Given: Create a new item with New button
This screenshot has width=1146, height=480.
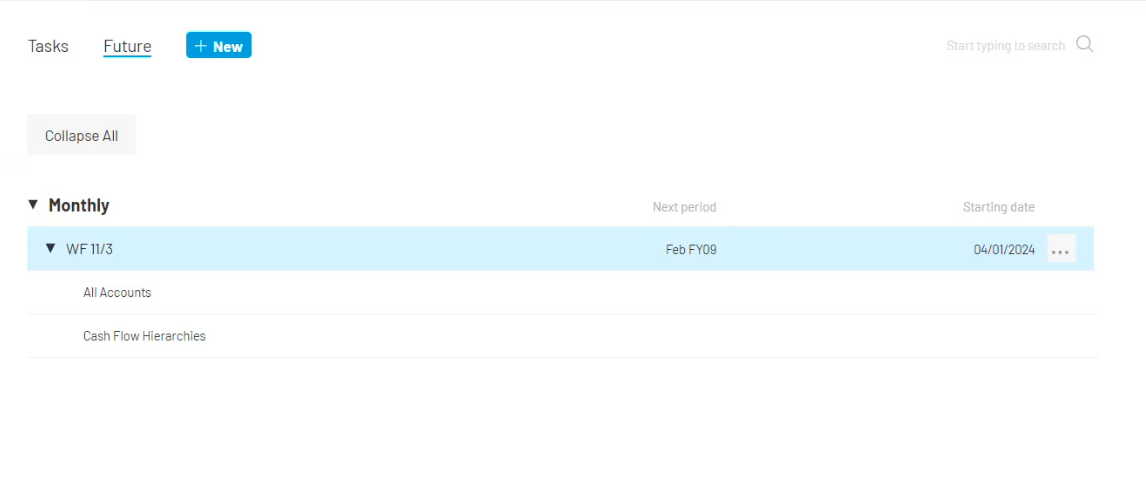Looking at the screenshot, I should 219,45.
